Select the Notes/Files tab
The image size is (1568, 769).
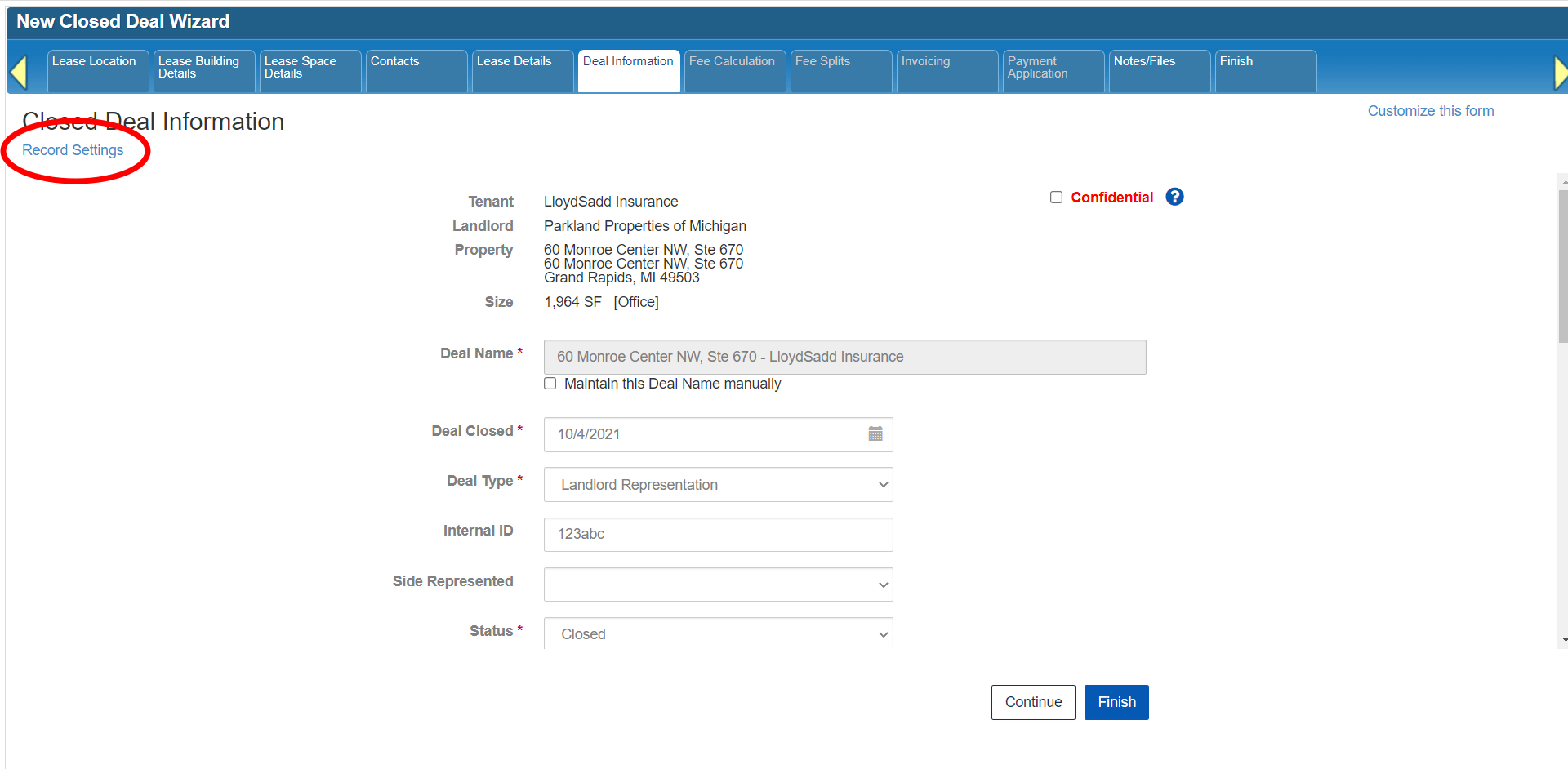(x=1158, y=70)
